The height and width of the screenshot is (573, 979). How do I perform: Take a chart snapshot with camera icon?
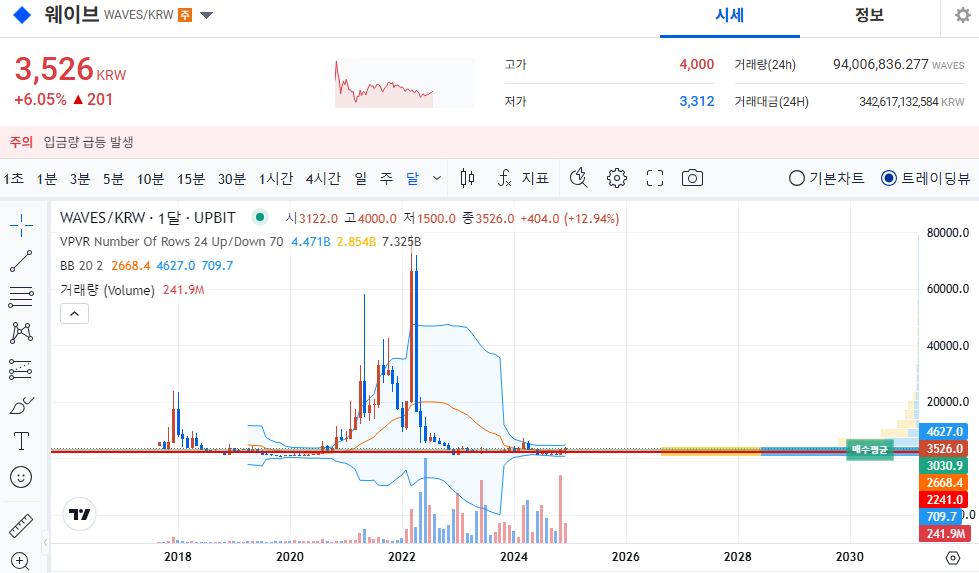[x=692, y=179]
